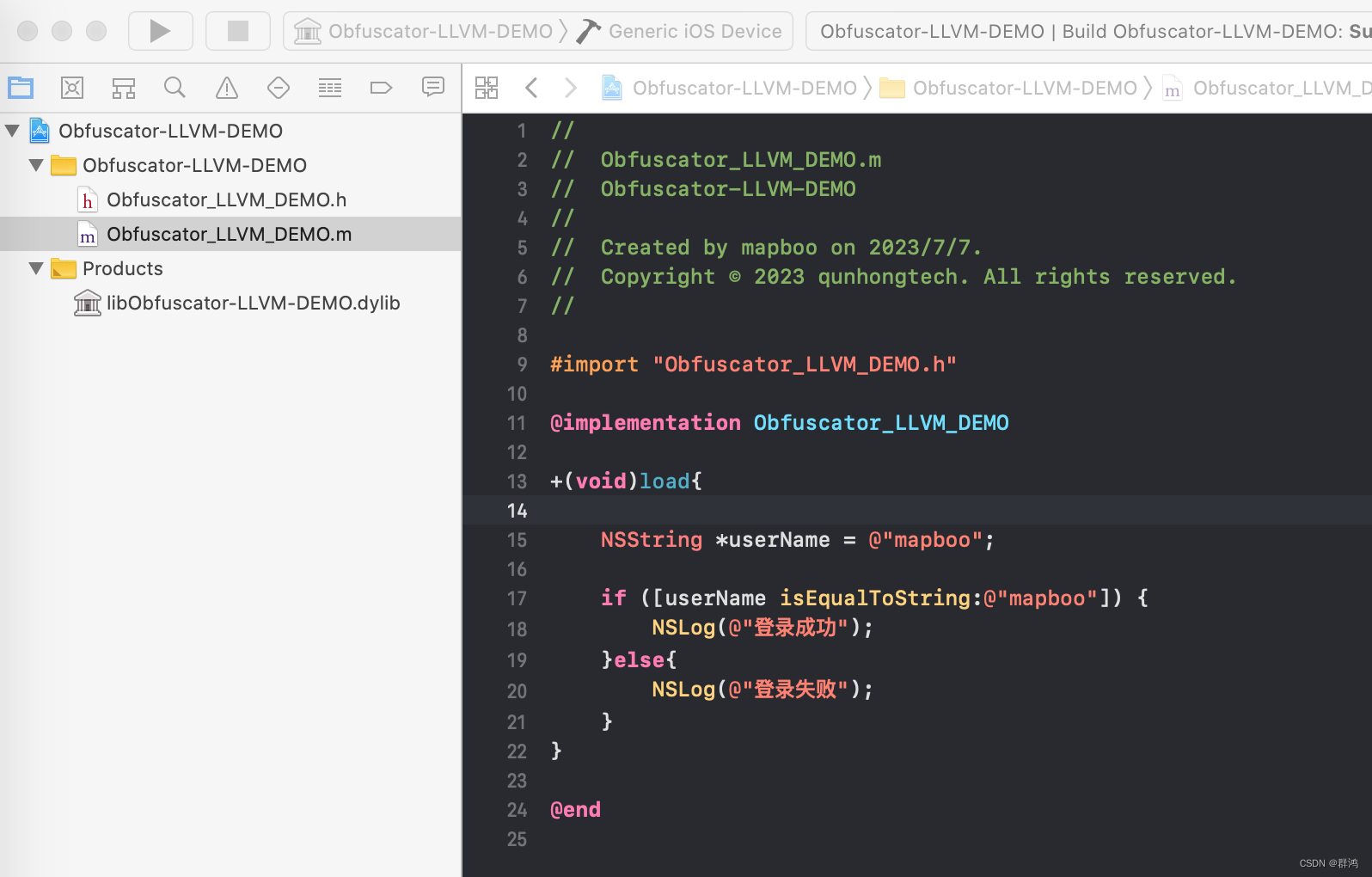Select libObfuscator-LLVM-DEMO.dylib product
This screenshot has width=1372, height=877.
(254, 303)
